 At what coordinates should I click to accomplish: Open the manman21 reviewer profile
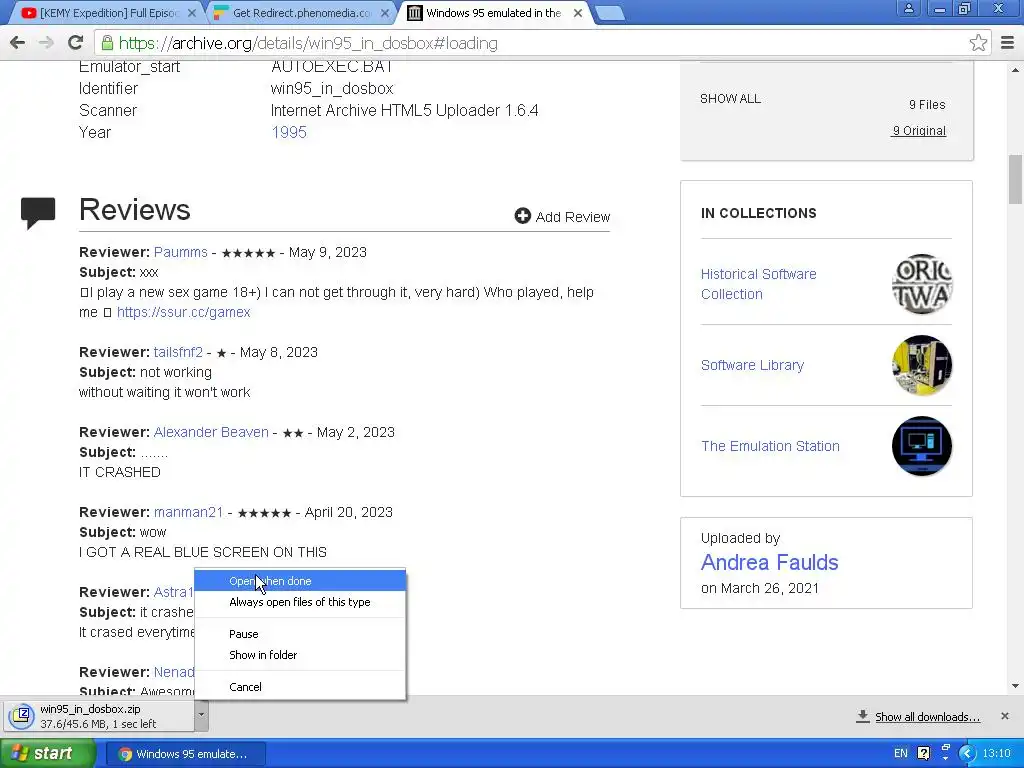(188, 512)
